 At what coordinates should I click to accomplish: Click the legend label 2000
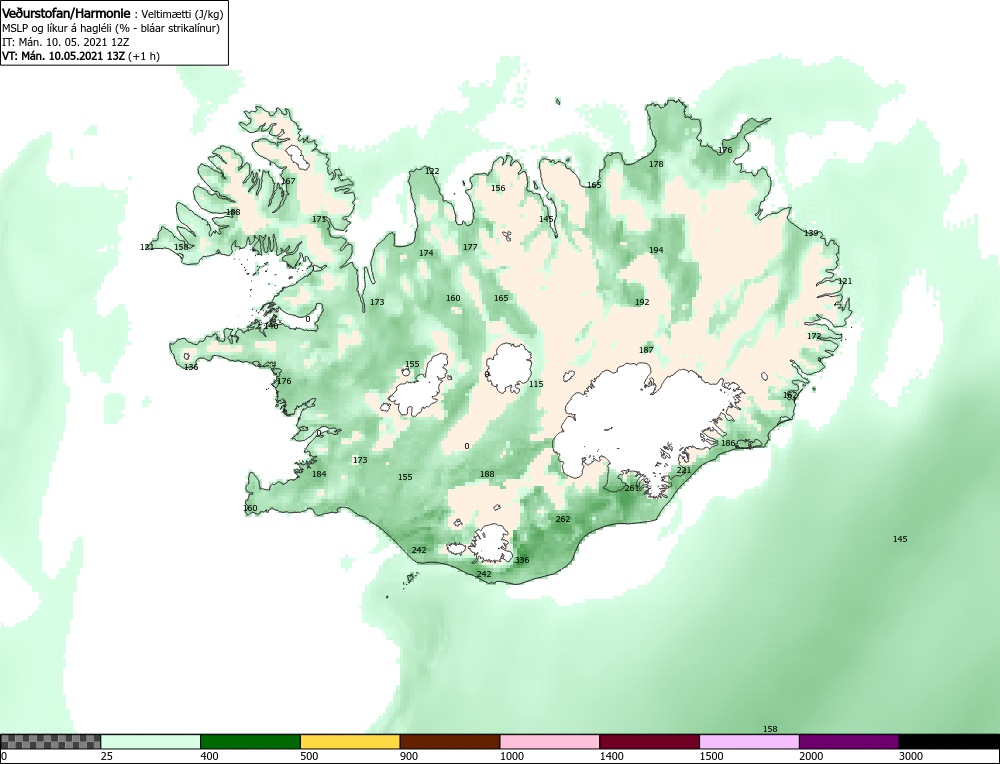pos(811,756)
